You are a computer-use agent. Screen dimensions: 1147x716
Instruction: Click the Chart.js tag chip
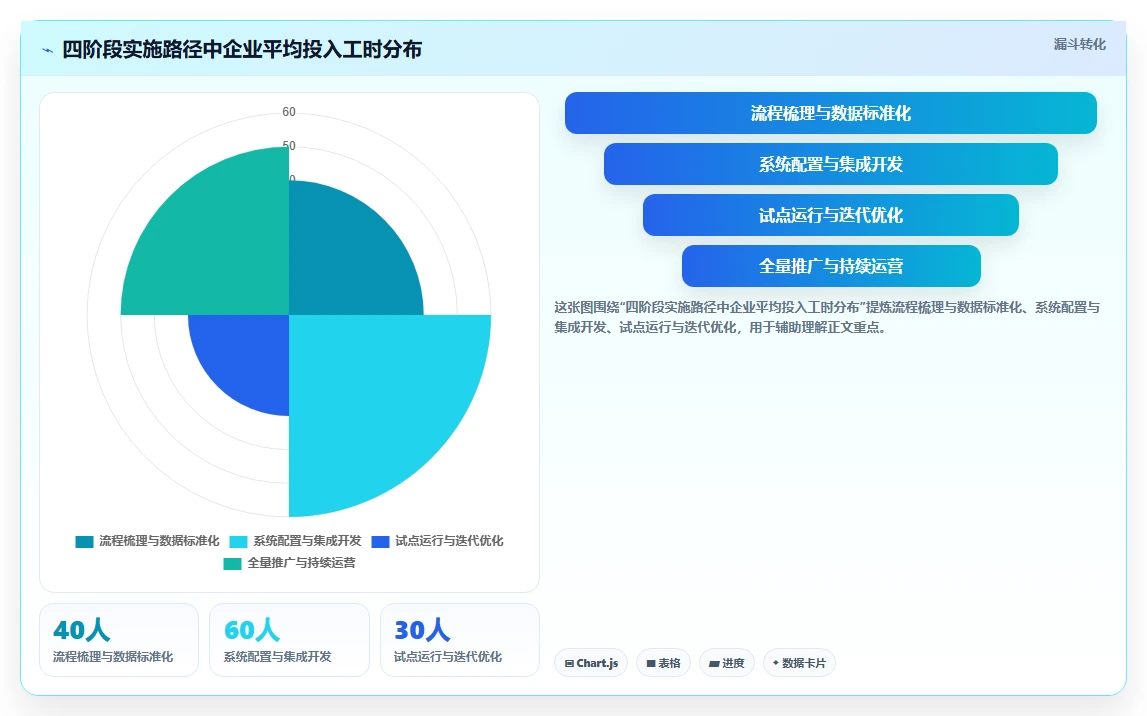pyautogui.click(x=591, y=663)
